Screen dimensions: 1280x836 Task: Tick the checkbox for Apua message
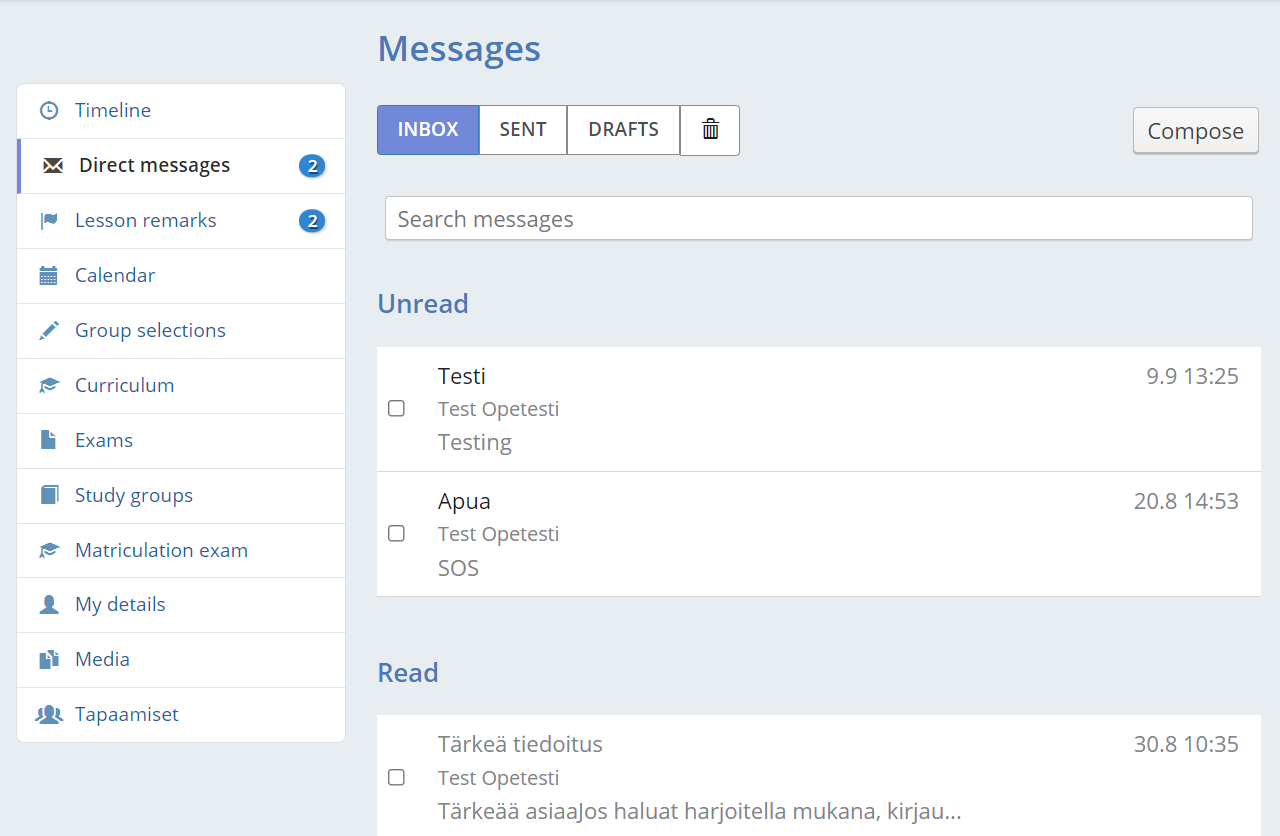coord(396,533)
